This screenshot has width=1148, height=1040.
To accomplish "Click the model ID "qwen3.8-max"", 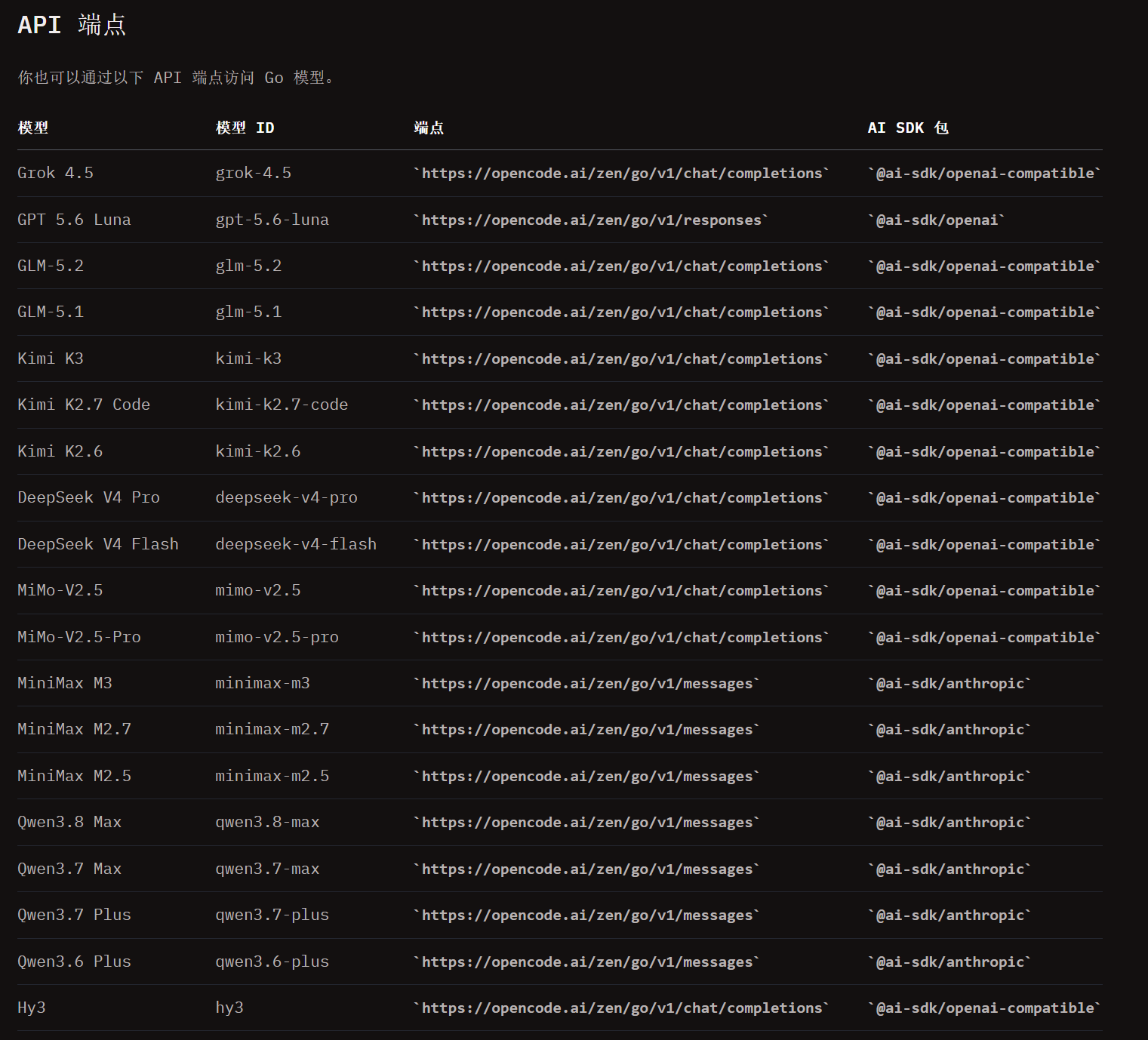I will point(267,822).
